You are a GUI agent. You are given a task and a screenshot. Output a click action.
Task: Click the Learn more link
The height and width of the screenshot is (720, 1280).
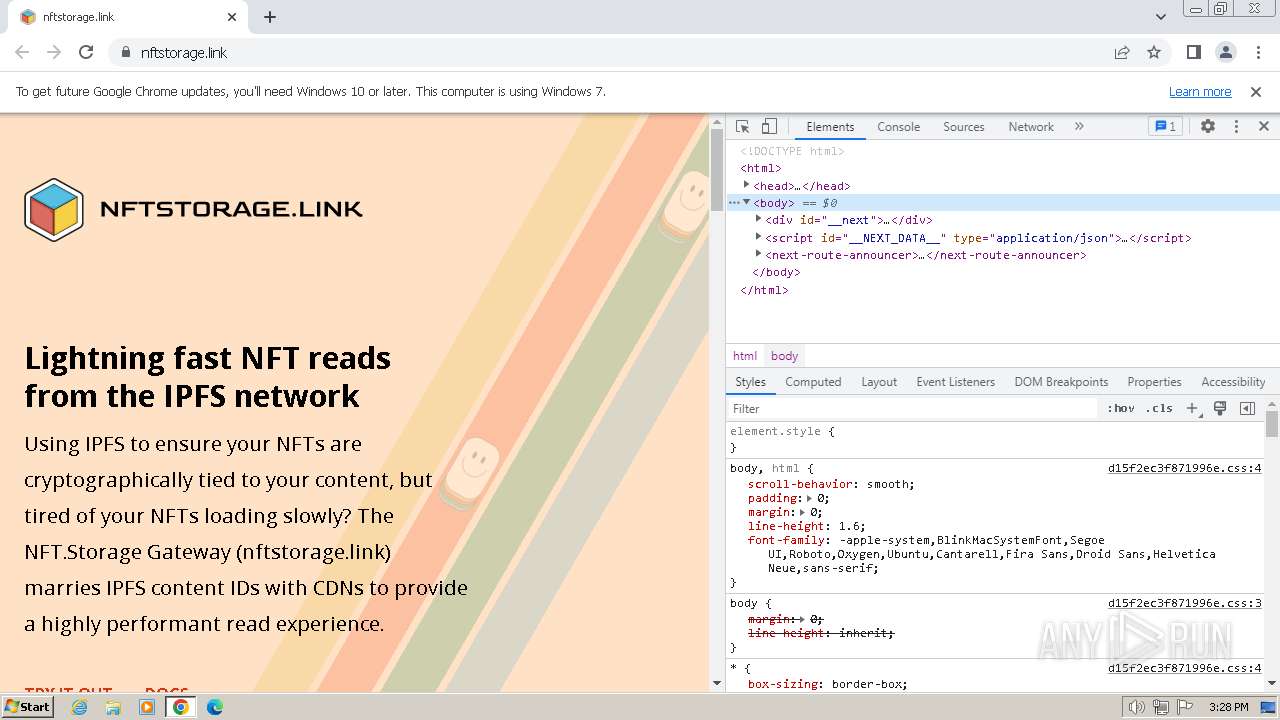[1200, 92]
